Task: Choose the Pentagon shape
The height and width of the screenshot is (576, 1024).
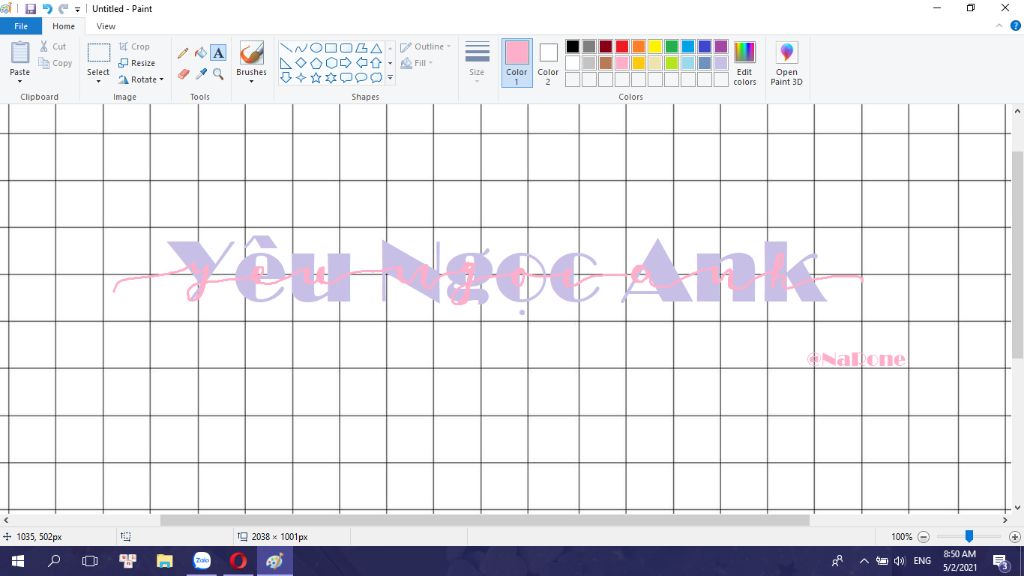Action: pos(315,63)
